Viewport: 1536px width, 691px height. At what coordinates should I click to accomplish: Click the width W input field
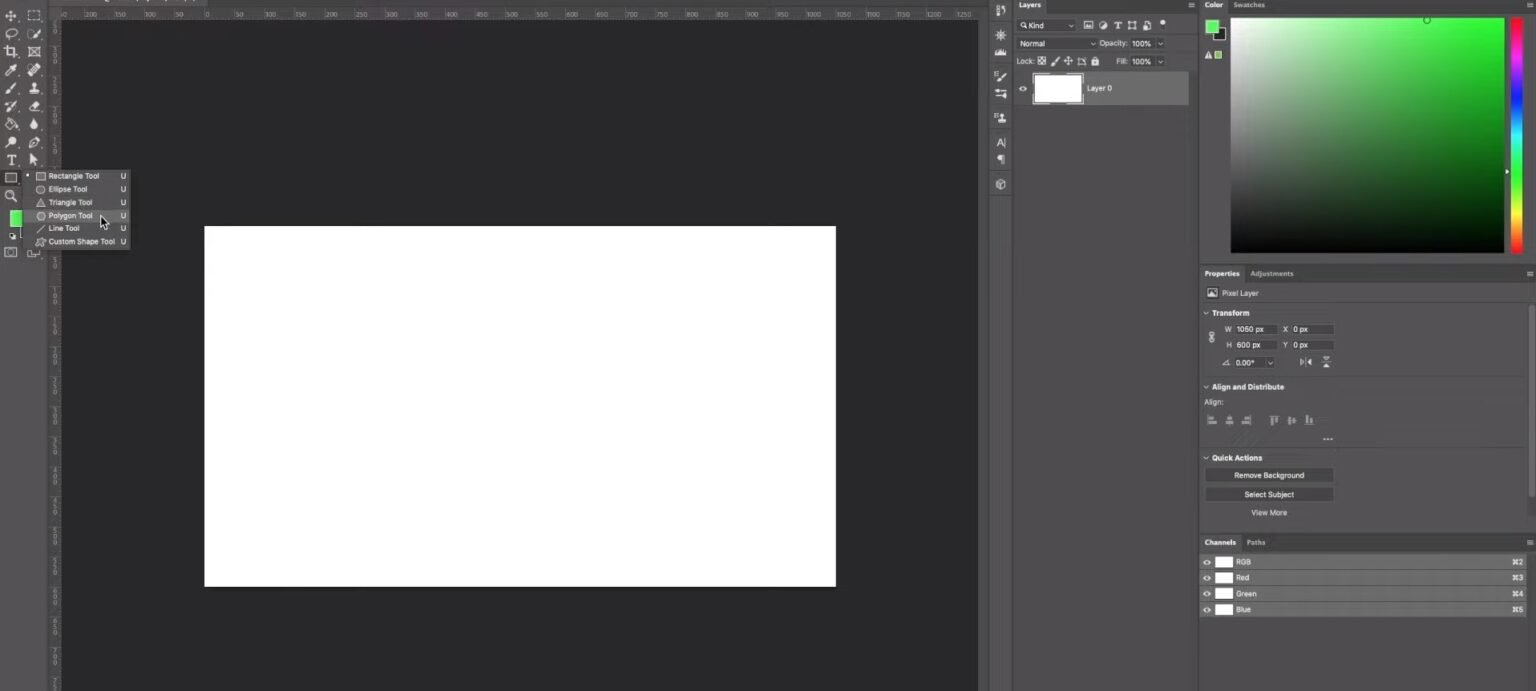1256,329
